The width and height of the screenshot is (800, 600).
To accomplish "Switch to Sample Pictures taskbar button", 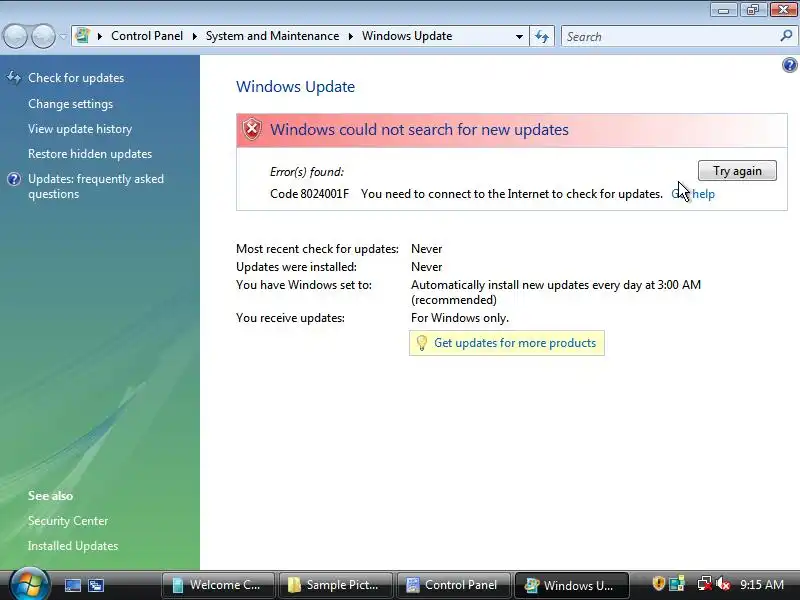I will [336, 585].
